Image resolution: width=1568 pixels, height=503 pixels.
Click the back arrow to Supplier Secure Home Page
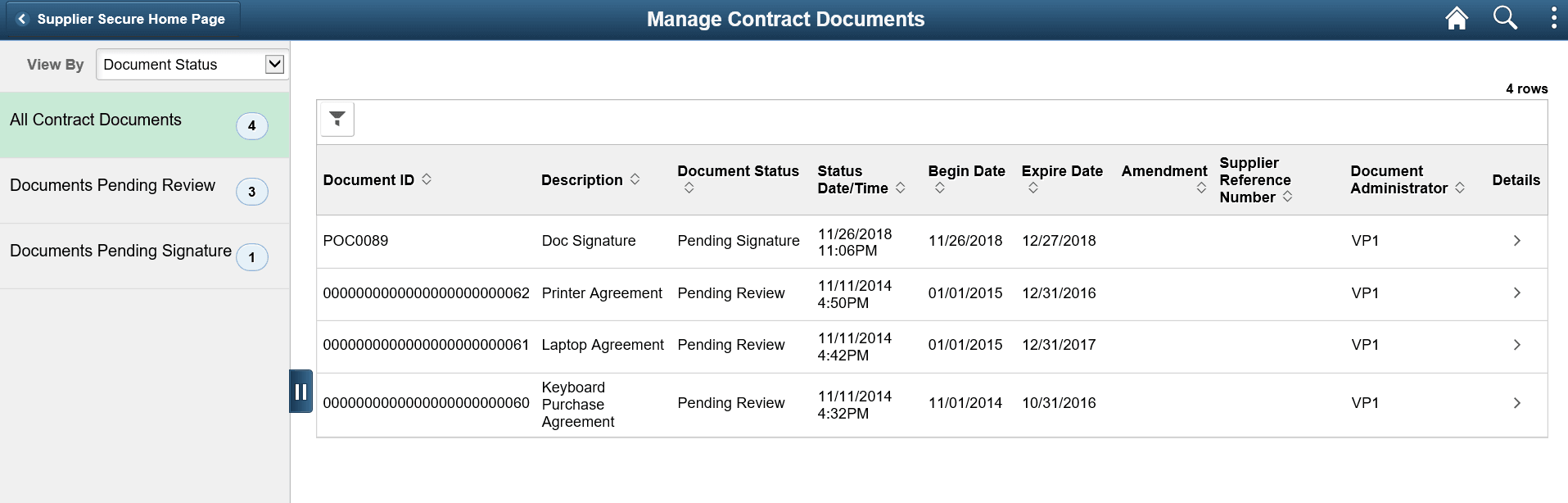tap(20, 19)
